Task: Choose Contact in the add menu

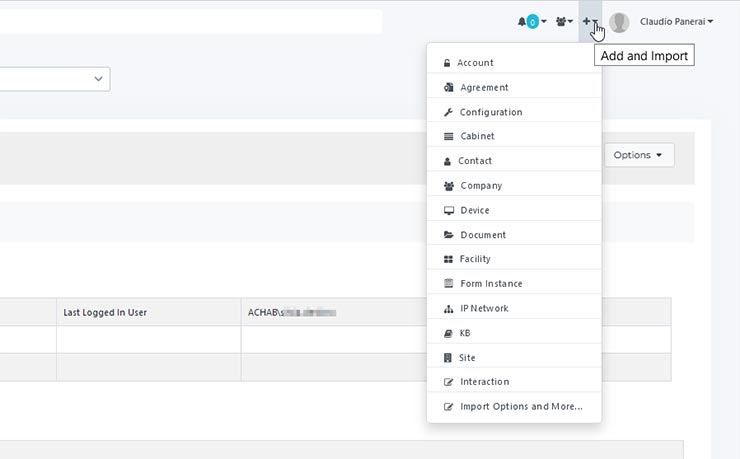Action: [475, 161]
